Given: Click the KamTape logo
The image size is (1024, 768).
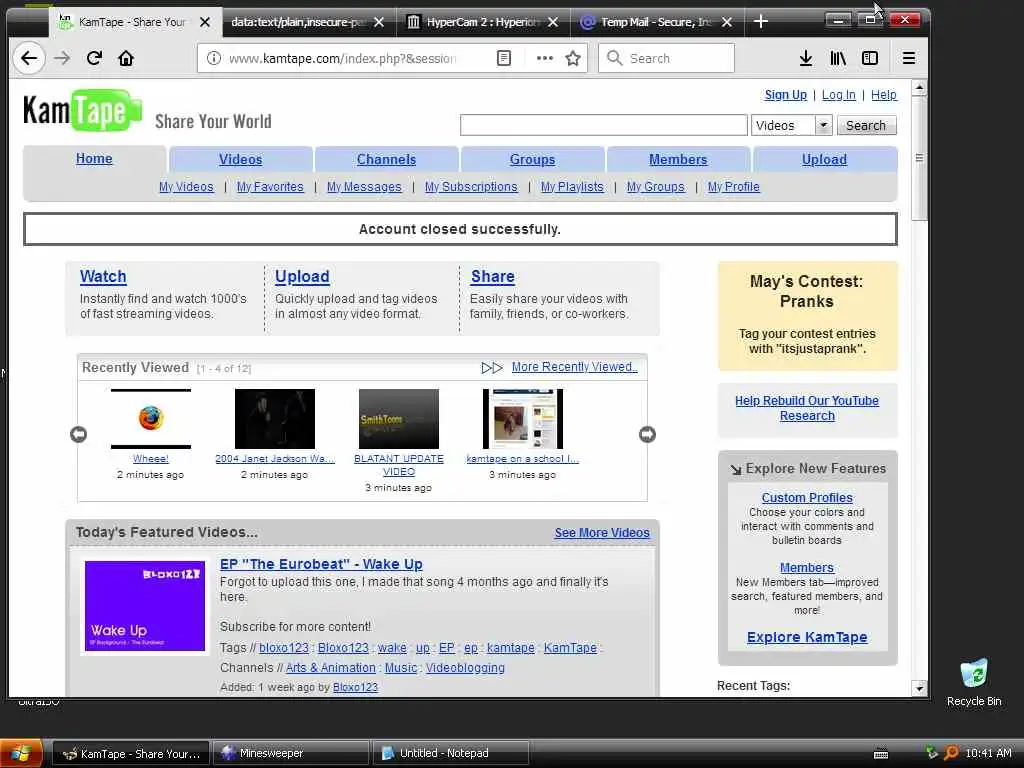Looking at the screenshot, I should point(82,110).
